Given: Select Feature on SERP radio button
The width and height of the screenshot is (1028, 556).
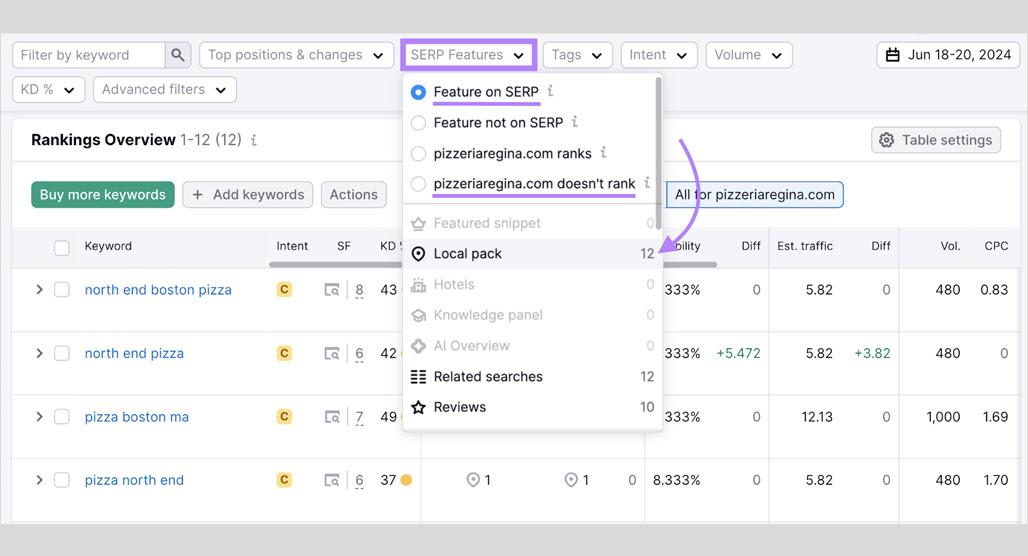Looking at the screenshot, I should click(x=418, y=92).
